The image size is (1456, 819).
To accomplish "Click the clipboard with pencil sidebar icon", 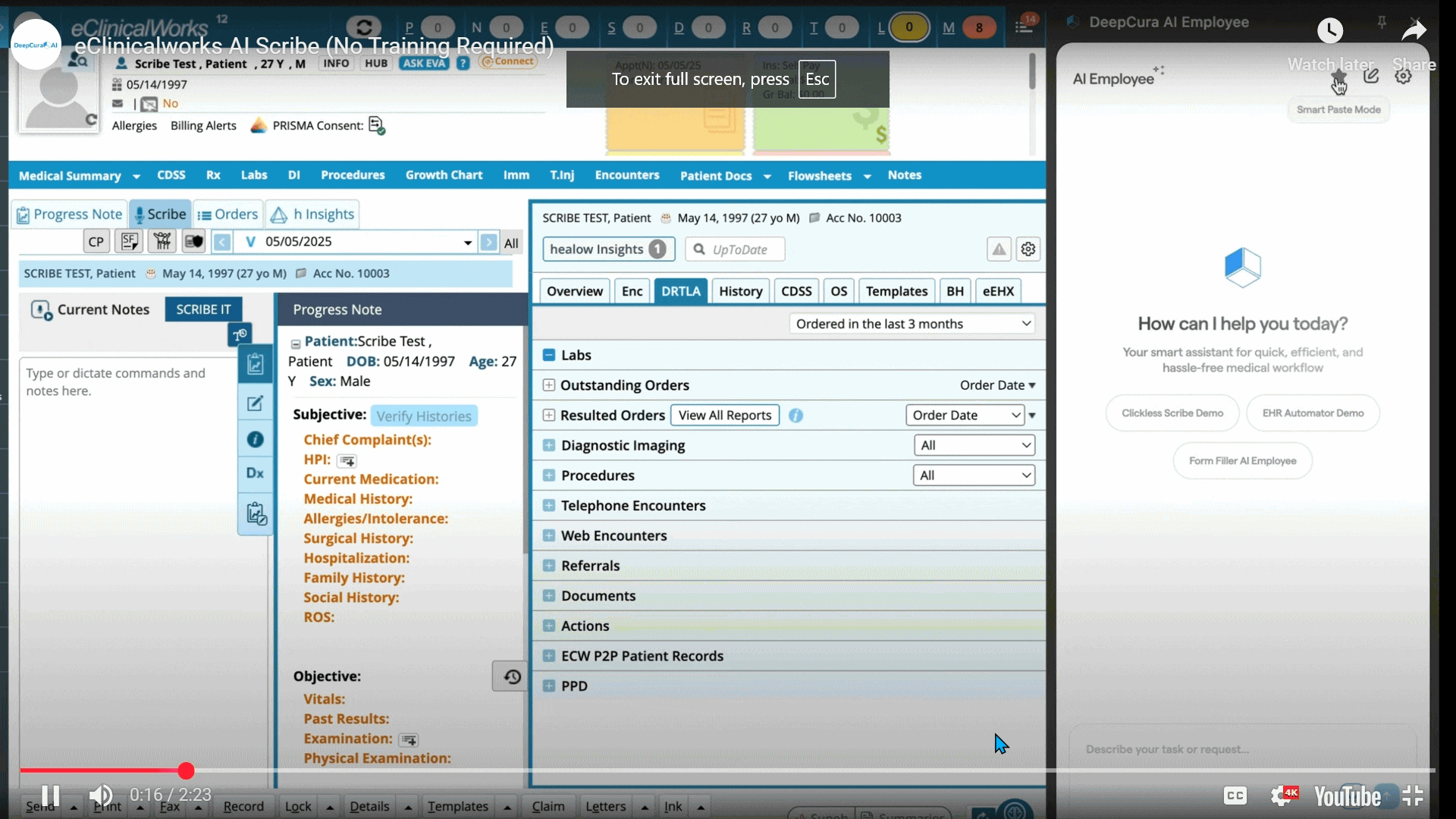I will click(256, 513).
